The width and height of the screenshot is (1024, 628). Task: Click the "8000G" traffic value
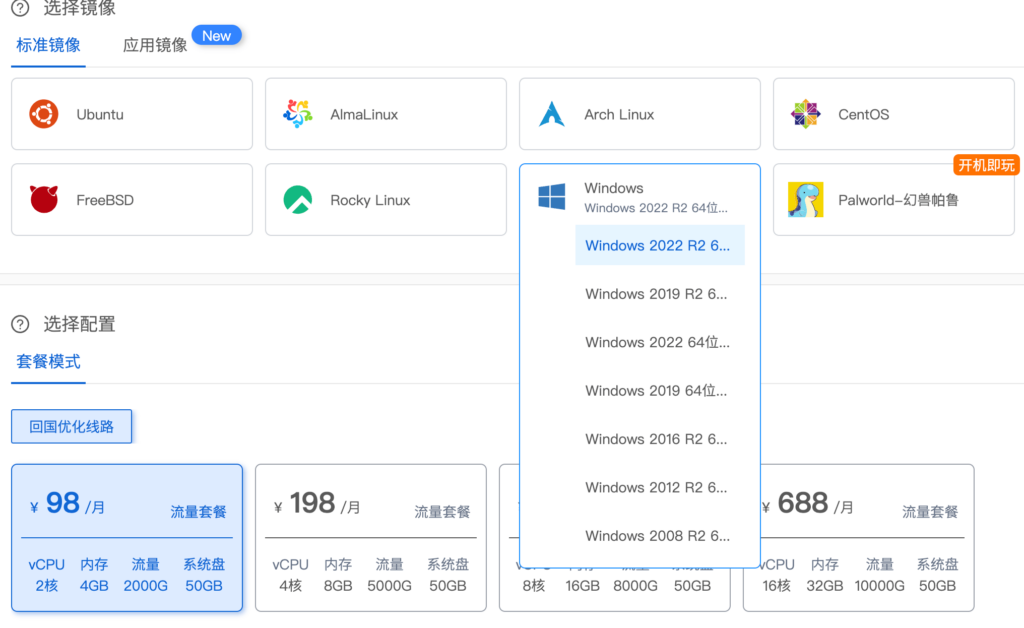click(635, 586)
